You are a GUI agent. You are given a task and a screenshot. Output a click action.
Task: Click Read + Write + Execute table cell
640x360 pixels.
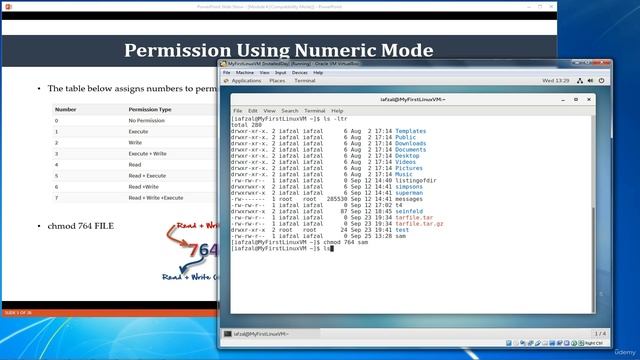(156, 198)
